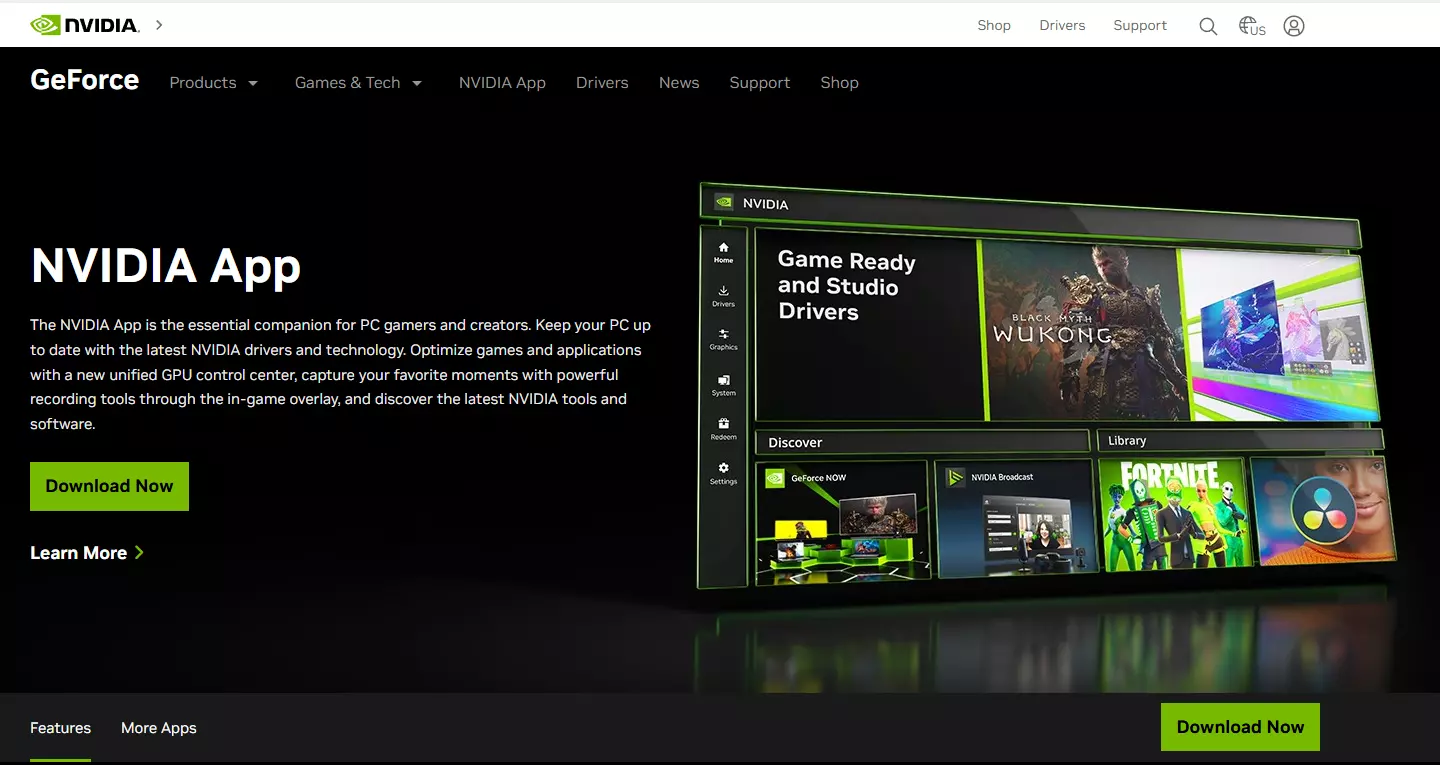The image size is (1440, 765).
Task: Expand the Products dropdown menu
Action: pyautogui.click(x=214, y=83)
